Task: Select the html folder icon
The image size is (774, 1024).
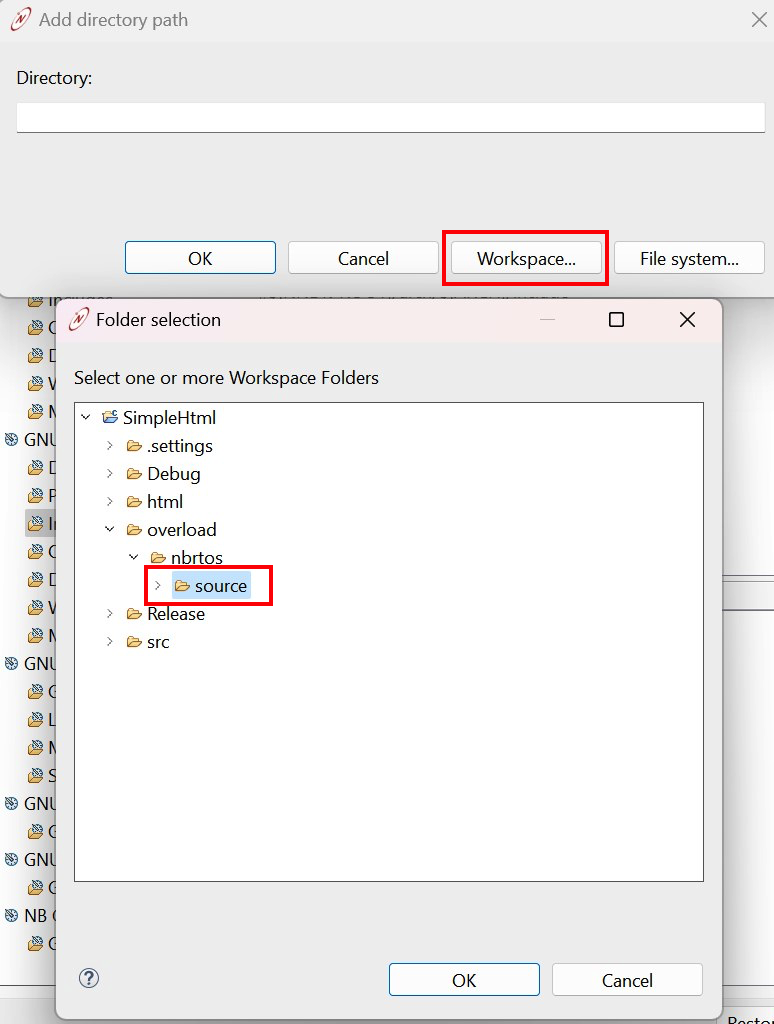Action: 134,501
